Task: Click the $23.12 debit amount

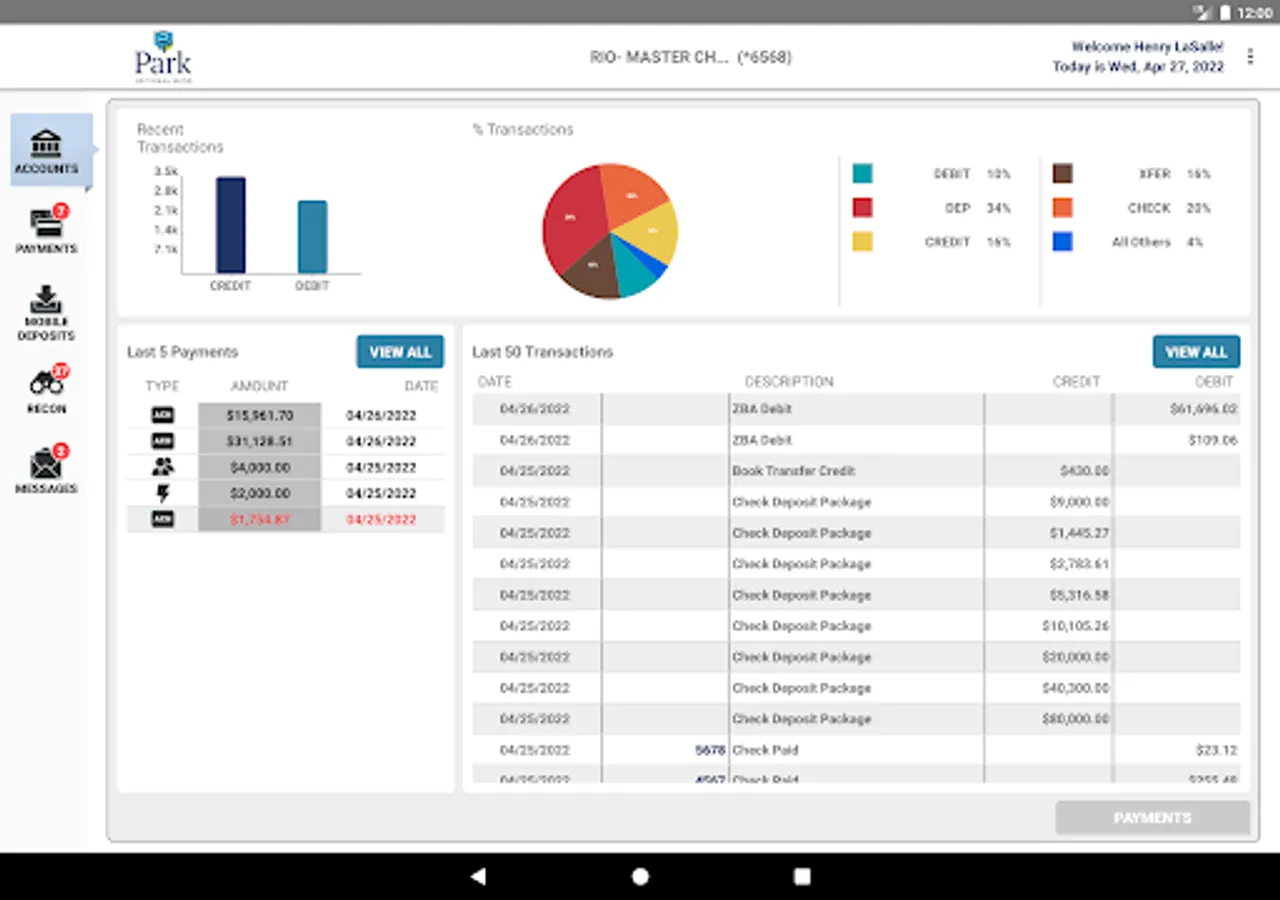Action: tap(1216, 750)
